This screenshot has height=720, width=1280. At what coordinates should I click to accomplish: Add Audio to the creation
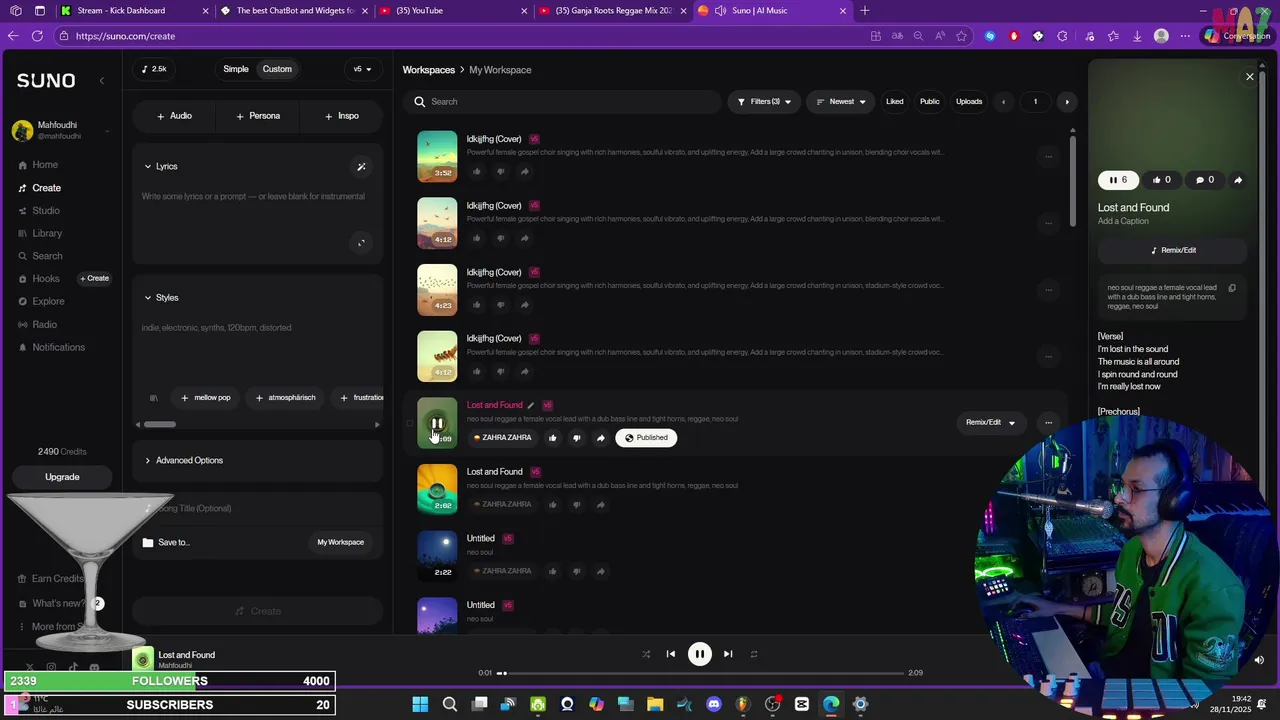click(x=174, y=116)
